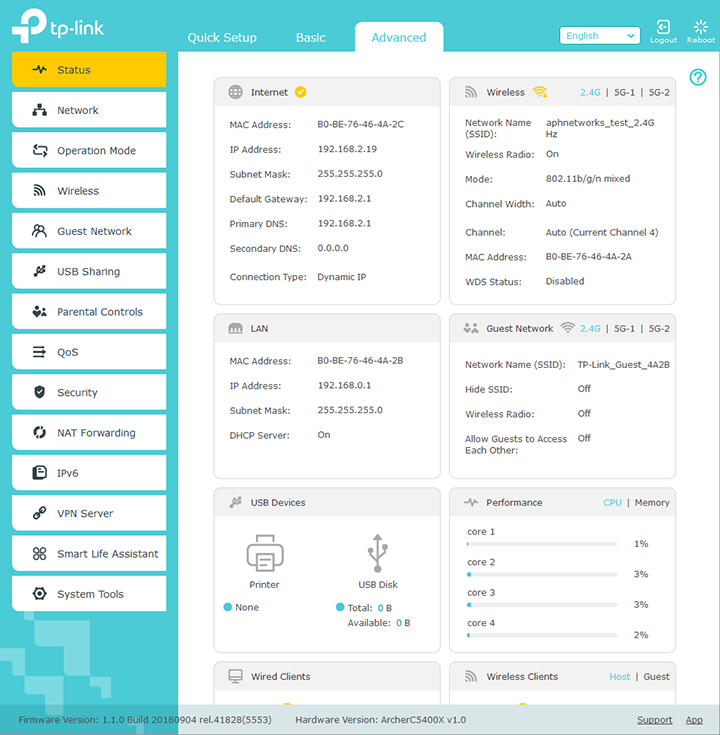Click the core 1 CPU usage bar
Viewport: 720px width, 735px height.
(541, 544)
